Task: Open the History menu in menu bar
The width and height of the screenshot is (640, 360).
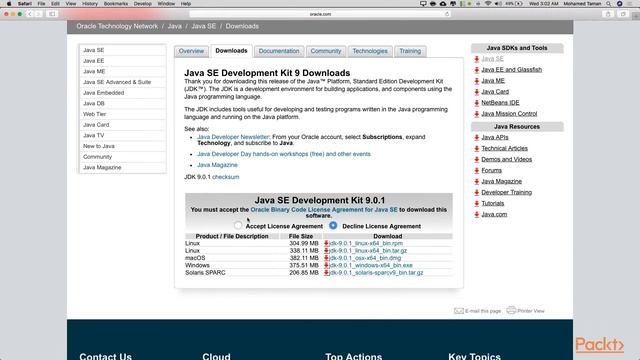Action: [89, 4]
